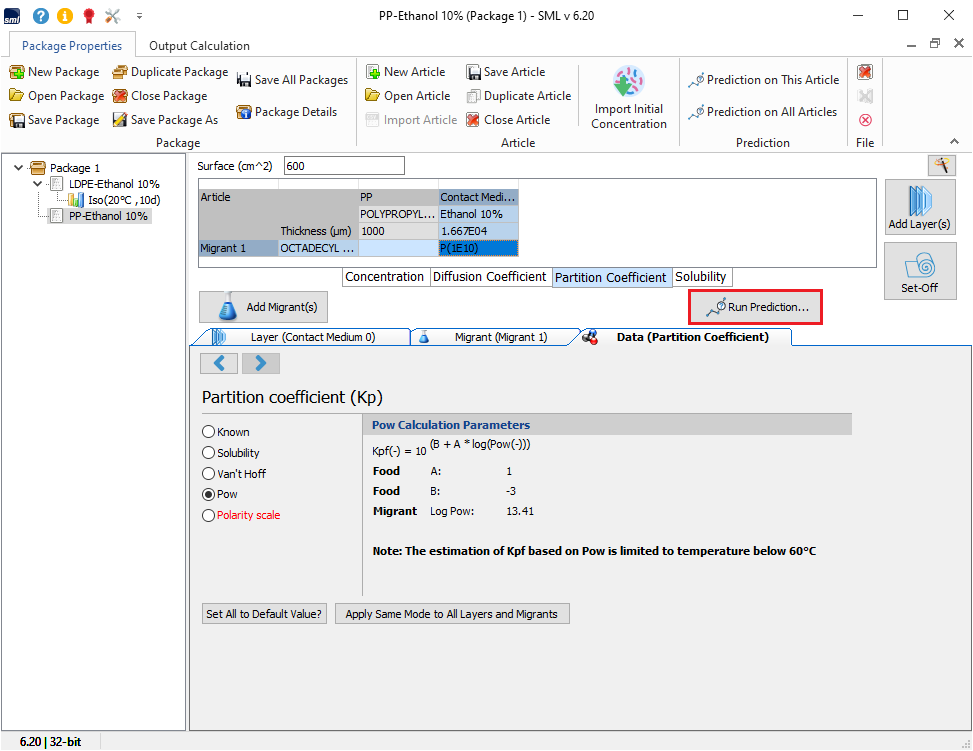The height and width of the screenshot is (751, 973).
Task: Click the Add Layer(s) icon button
Action: pyautogui.click(x=919, y=208)
